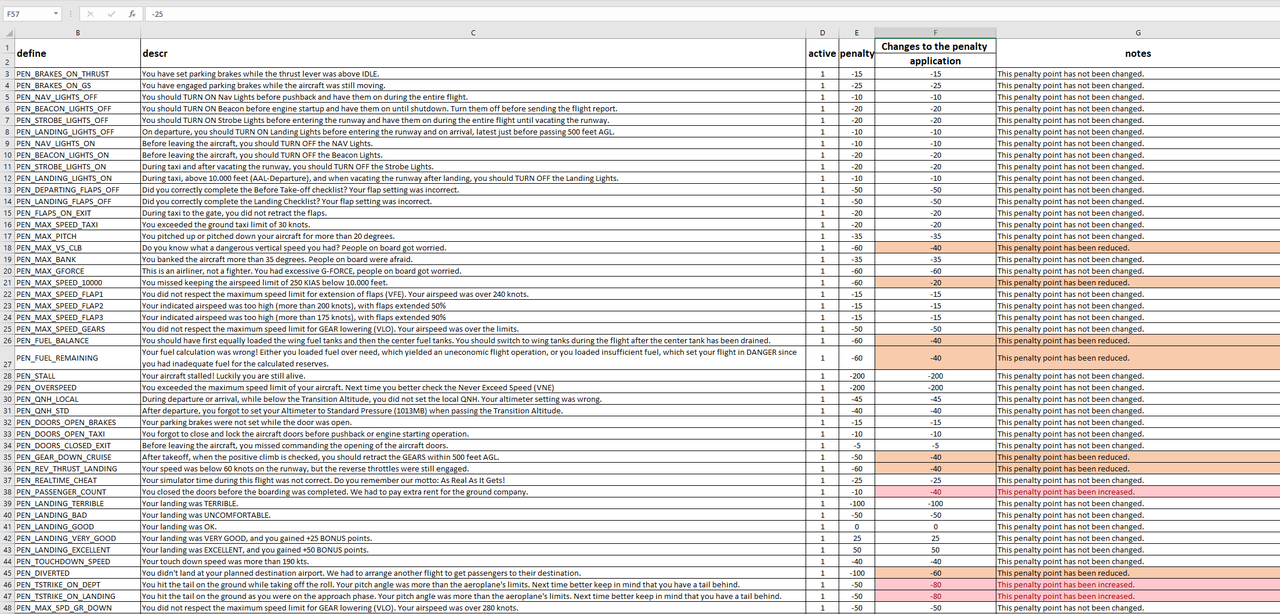Select column F header
This screenshot has width=1280, height=614.
[935, 33]
